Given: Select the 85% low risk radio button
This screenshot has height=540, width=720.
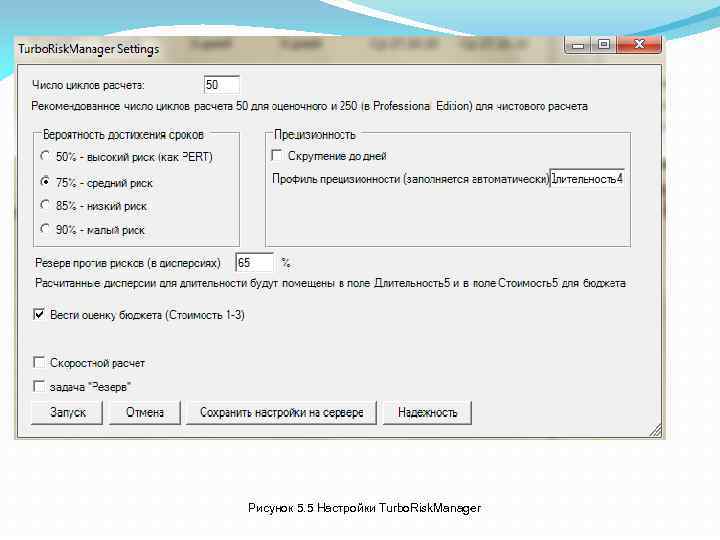Looking at the screenshot, I should (x=45, y=205).
